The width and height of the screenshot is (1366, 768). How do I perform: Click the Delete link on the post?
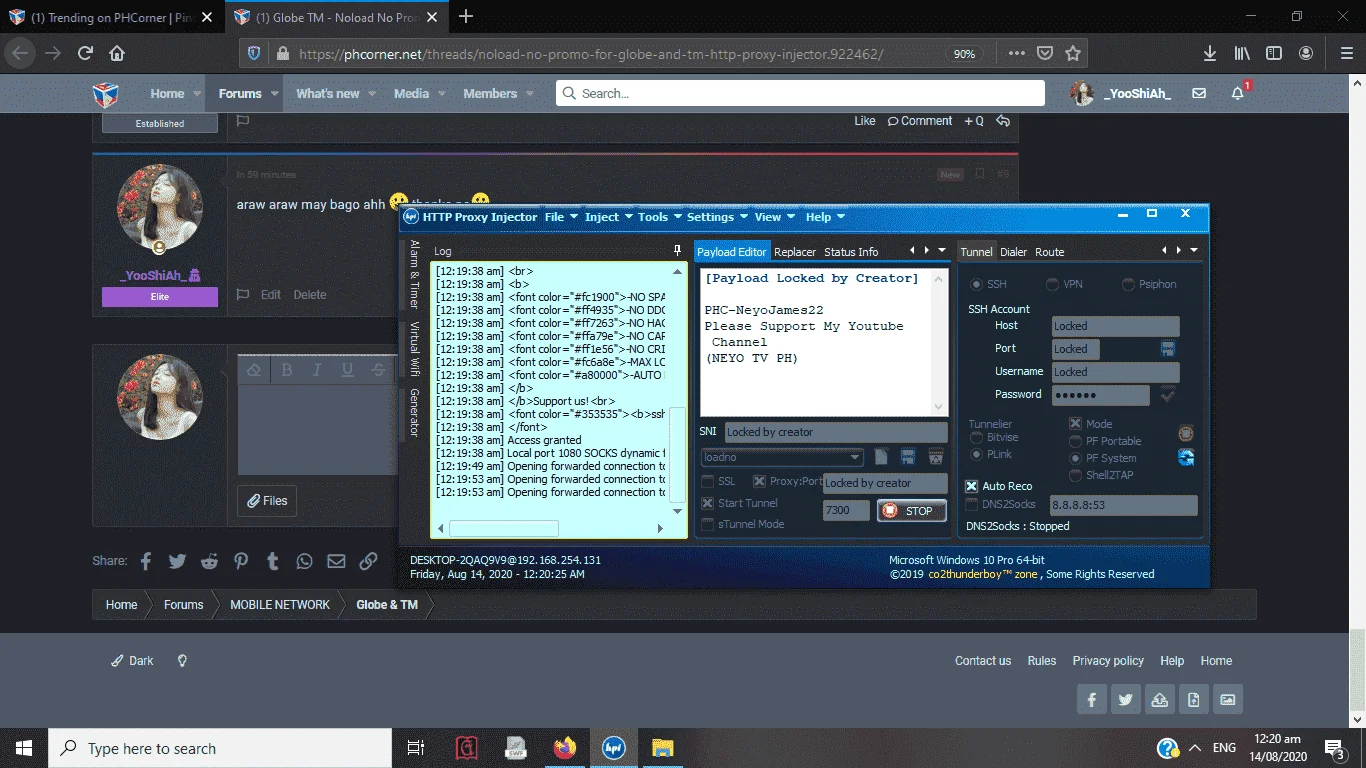(310, 295)
